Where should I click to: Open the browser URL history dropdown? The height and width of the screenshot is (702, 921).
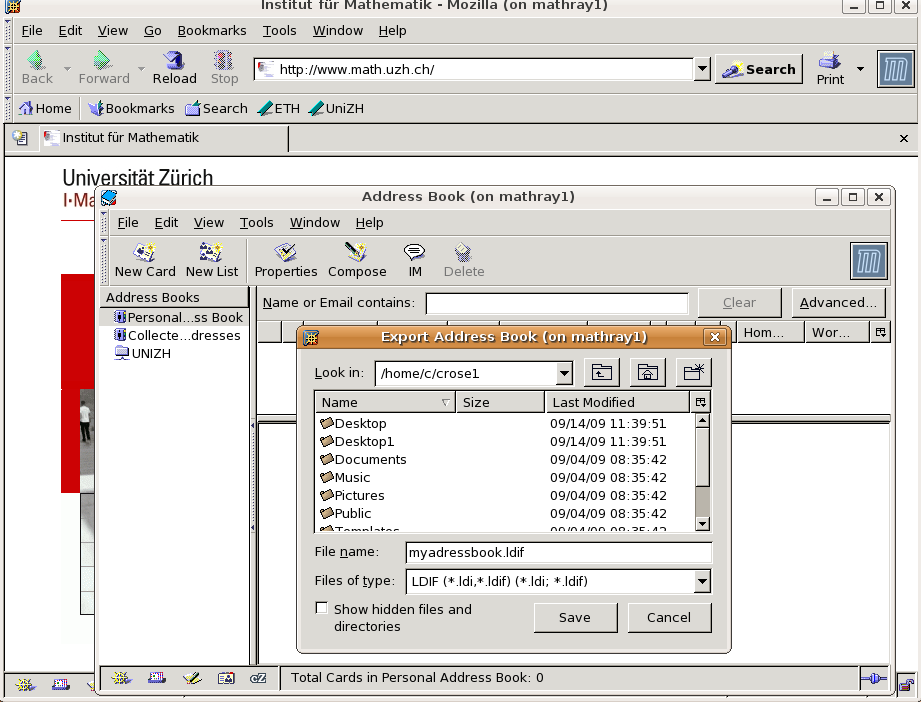coord(702,69)
